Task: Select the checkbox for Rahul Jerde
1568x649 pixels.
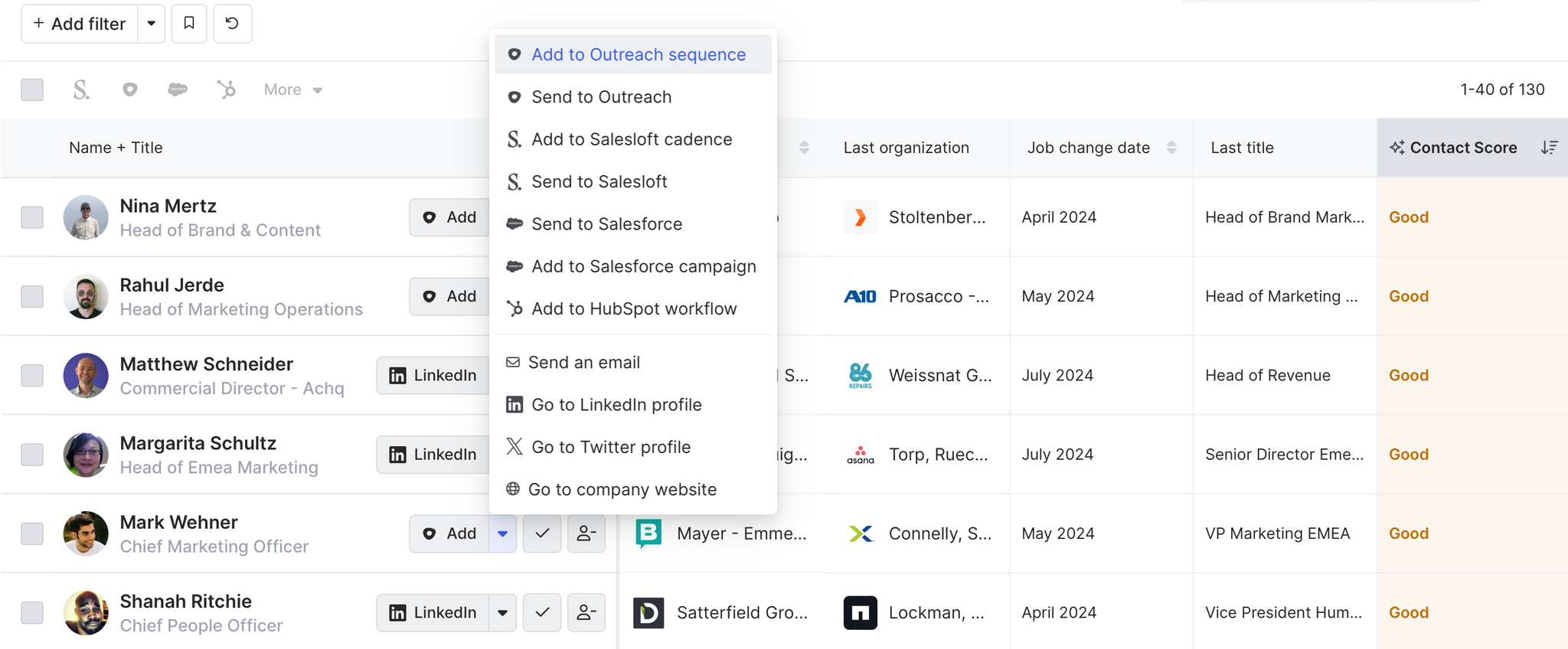Action: tap(32, 296)
